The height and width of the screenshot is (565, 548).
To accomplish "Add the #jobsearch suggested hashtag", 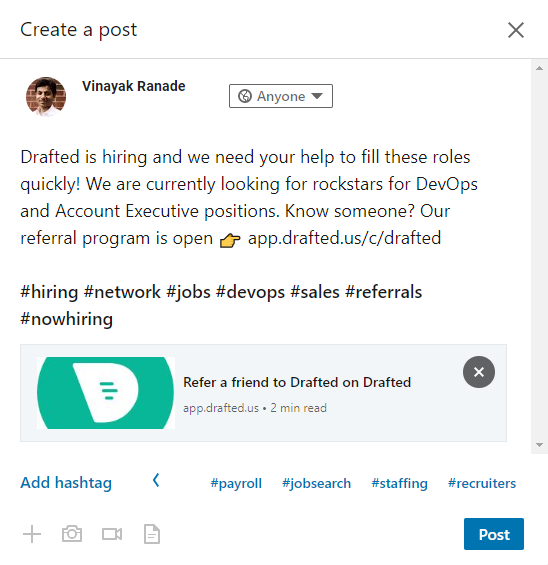I will (316, 483).
